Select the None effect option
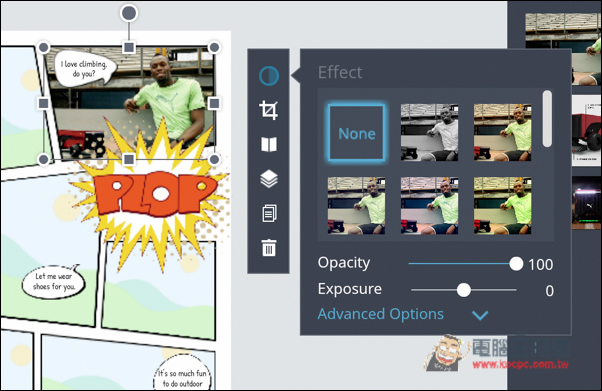Viewport: 602px width, 391px height. [356, 133]
